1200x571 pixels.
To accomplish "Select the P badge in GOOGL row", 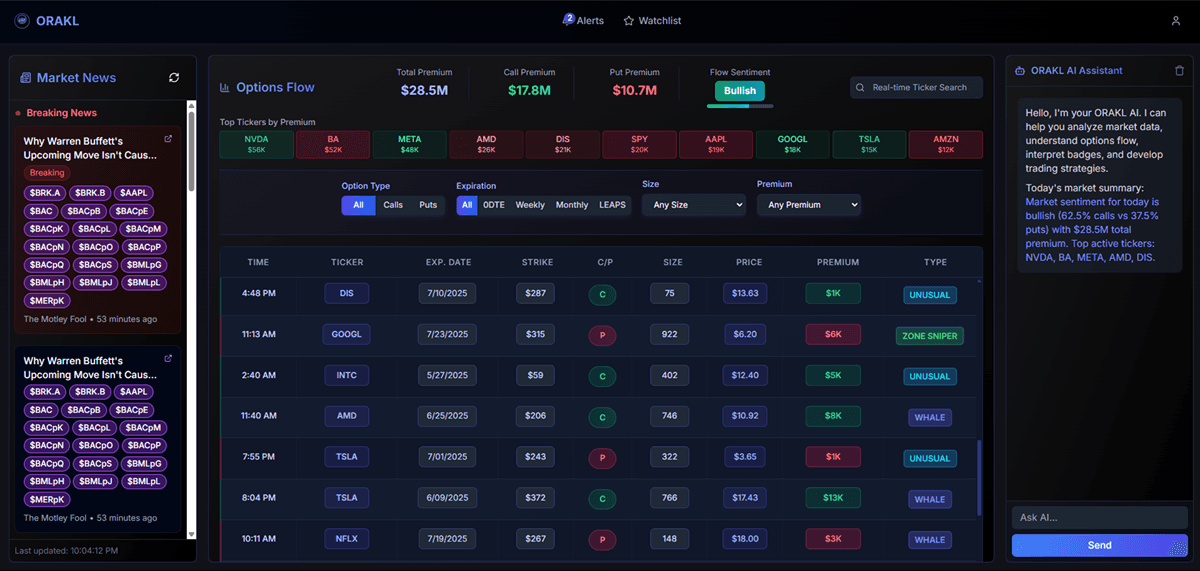I will coord(603,336).
